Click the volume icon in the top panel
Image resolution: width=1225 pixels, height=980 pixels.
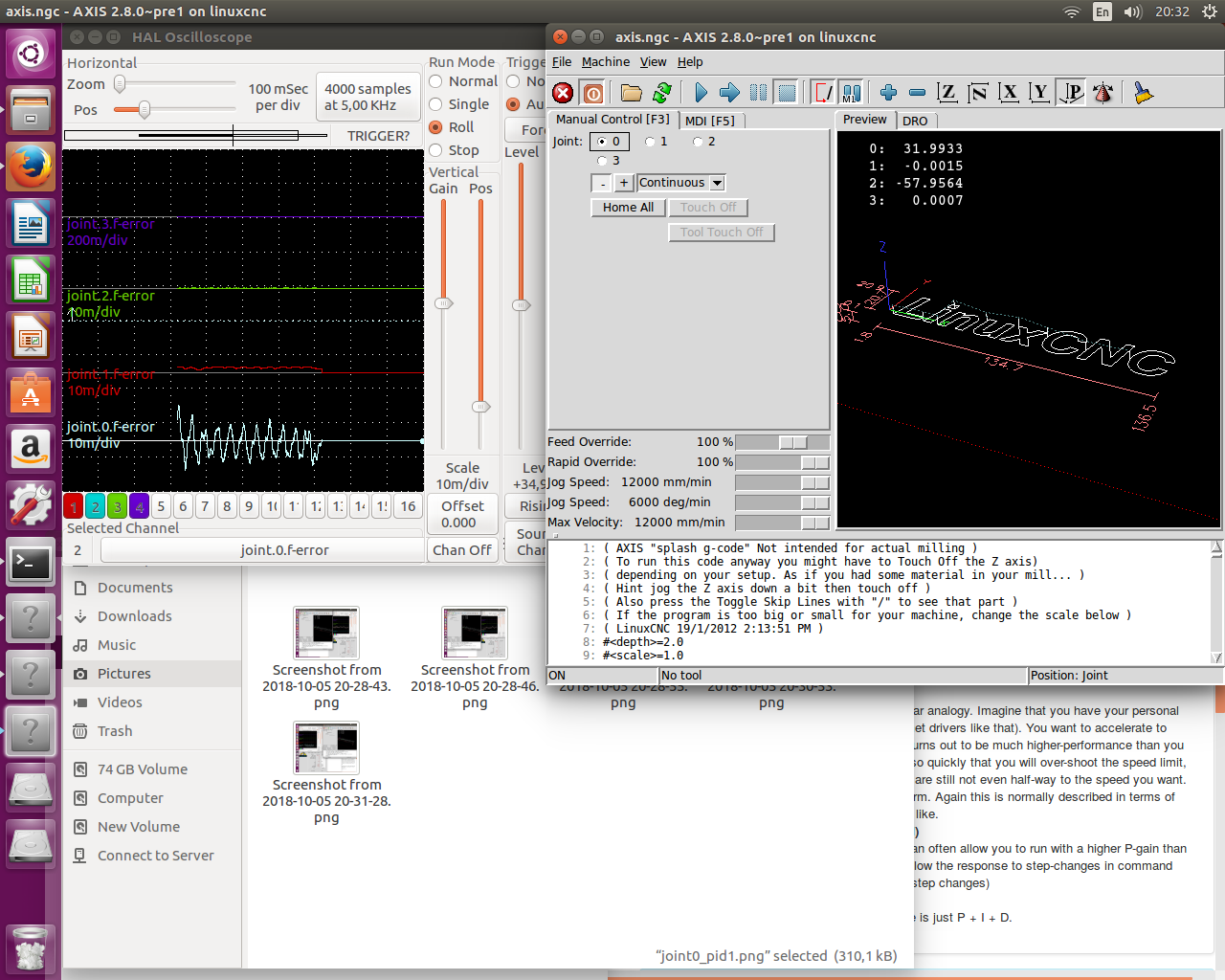[1133, 11]
